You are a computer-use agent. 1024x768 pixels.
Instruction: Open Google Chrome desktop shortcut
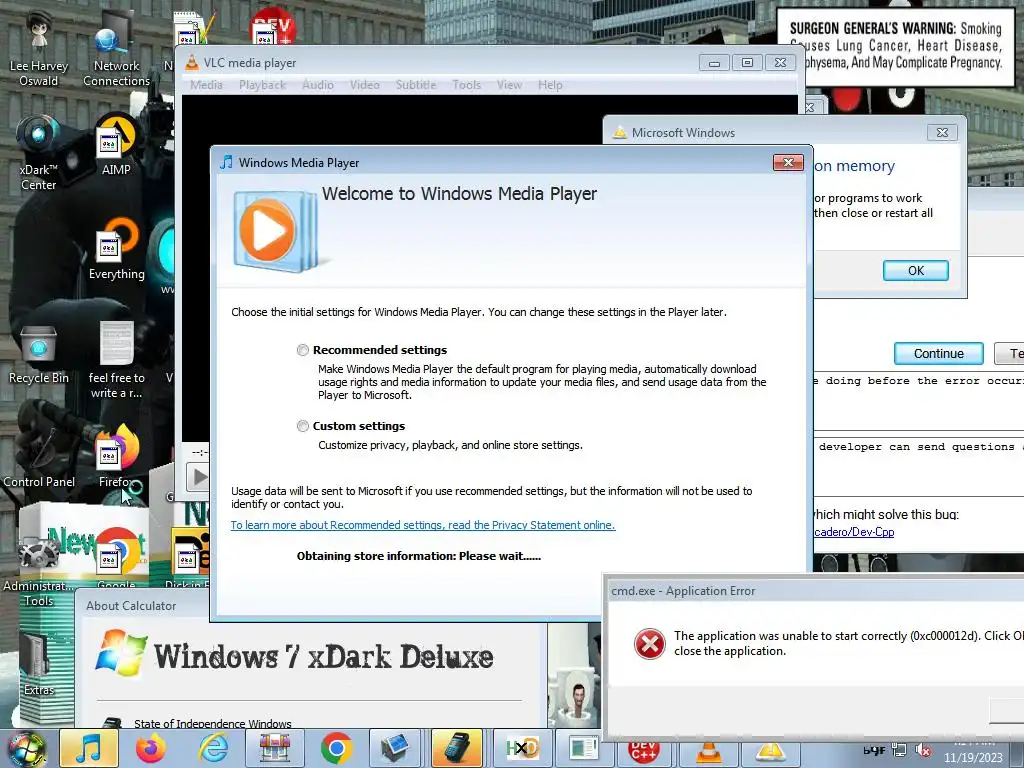point(116,558)
